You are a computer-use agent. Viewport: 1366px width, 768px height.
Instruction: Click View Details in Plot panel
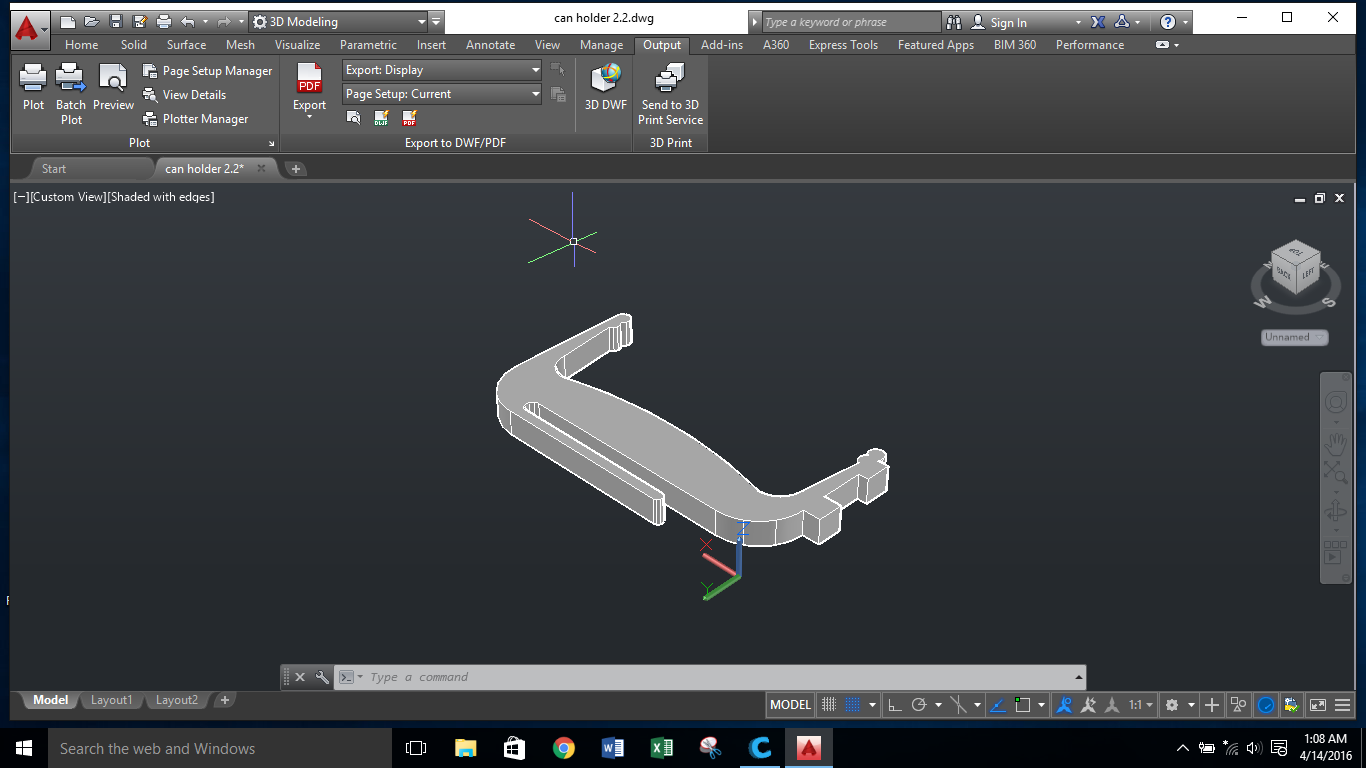(x=184, y=95)
